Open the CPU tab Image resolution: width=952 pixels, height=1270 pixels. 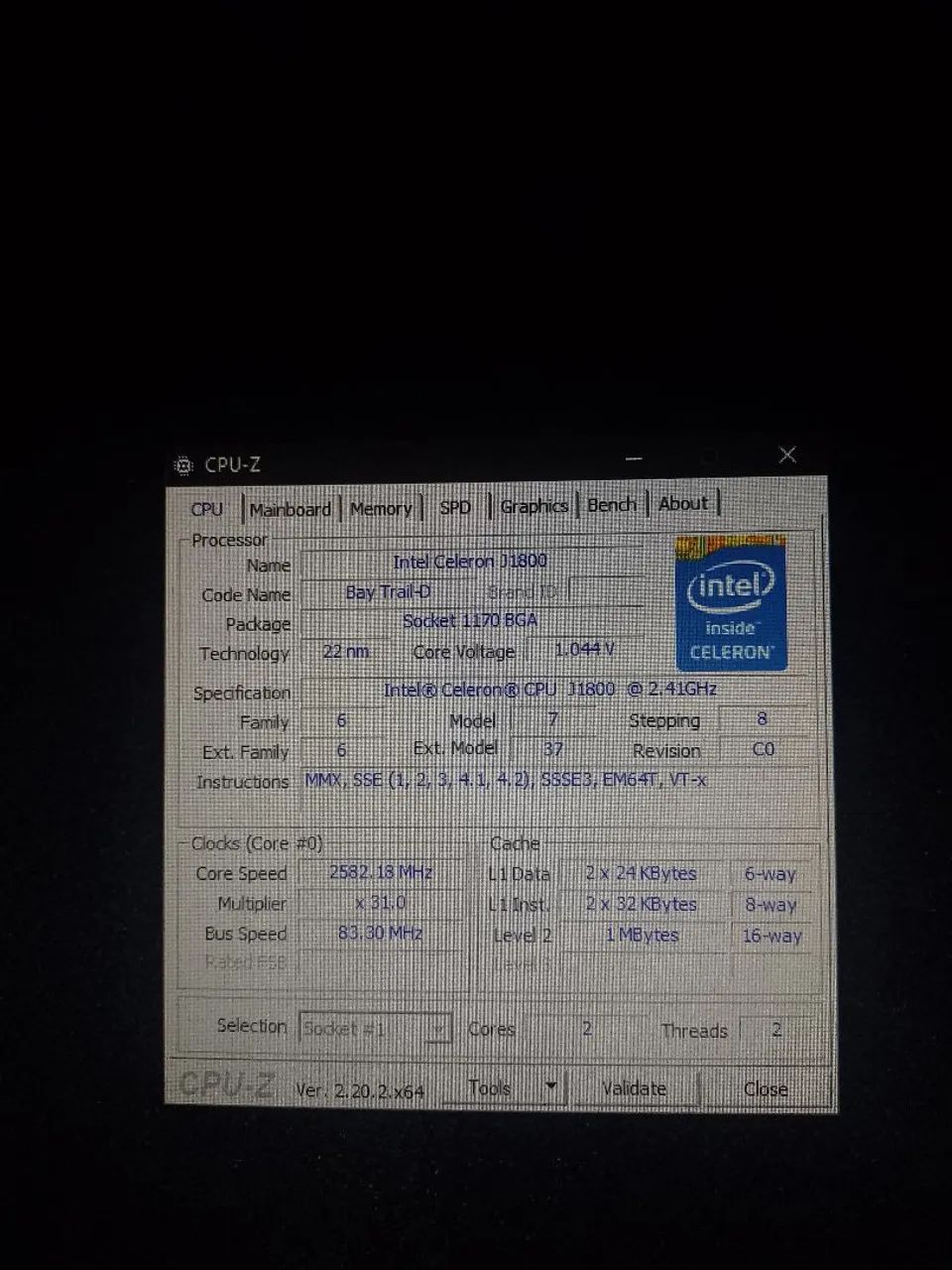coord(207,509)
